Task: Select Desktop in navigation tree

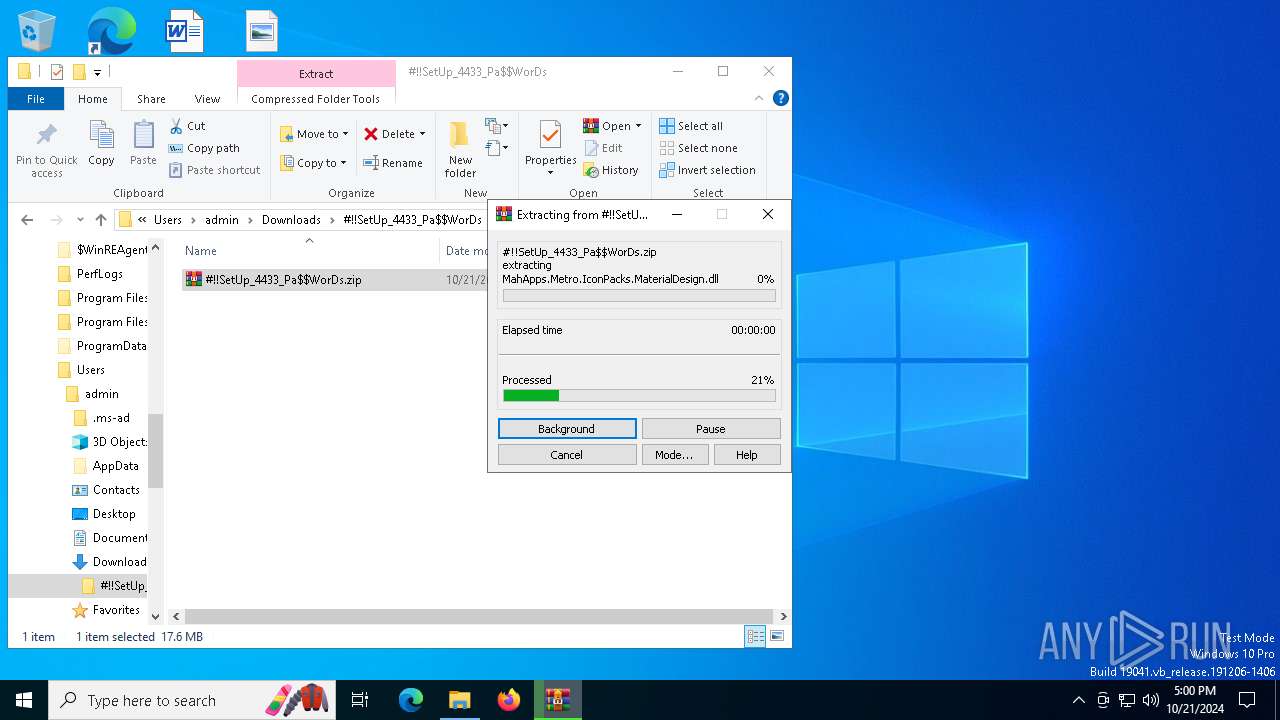Action: tap(114, 514)
